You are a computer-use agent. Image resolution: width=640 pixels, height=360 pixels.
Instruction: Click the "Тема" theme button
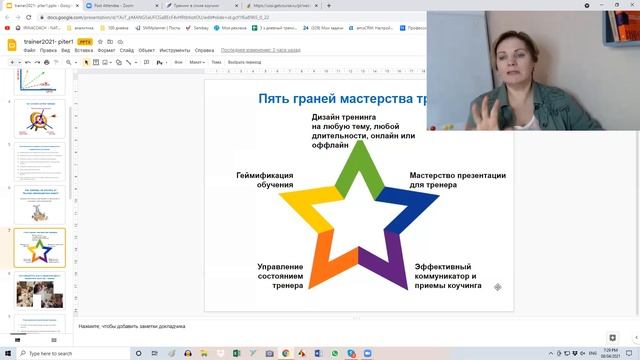tap(216, 62)
